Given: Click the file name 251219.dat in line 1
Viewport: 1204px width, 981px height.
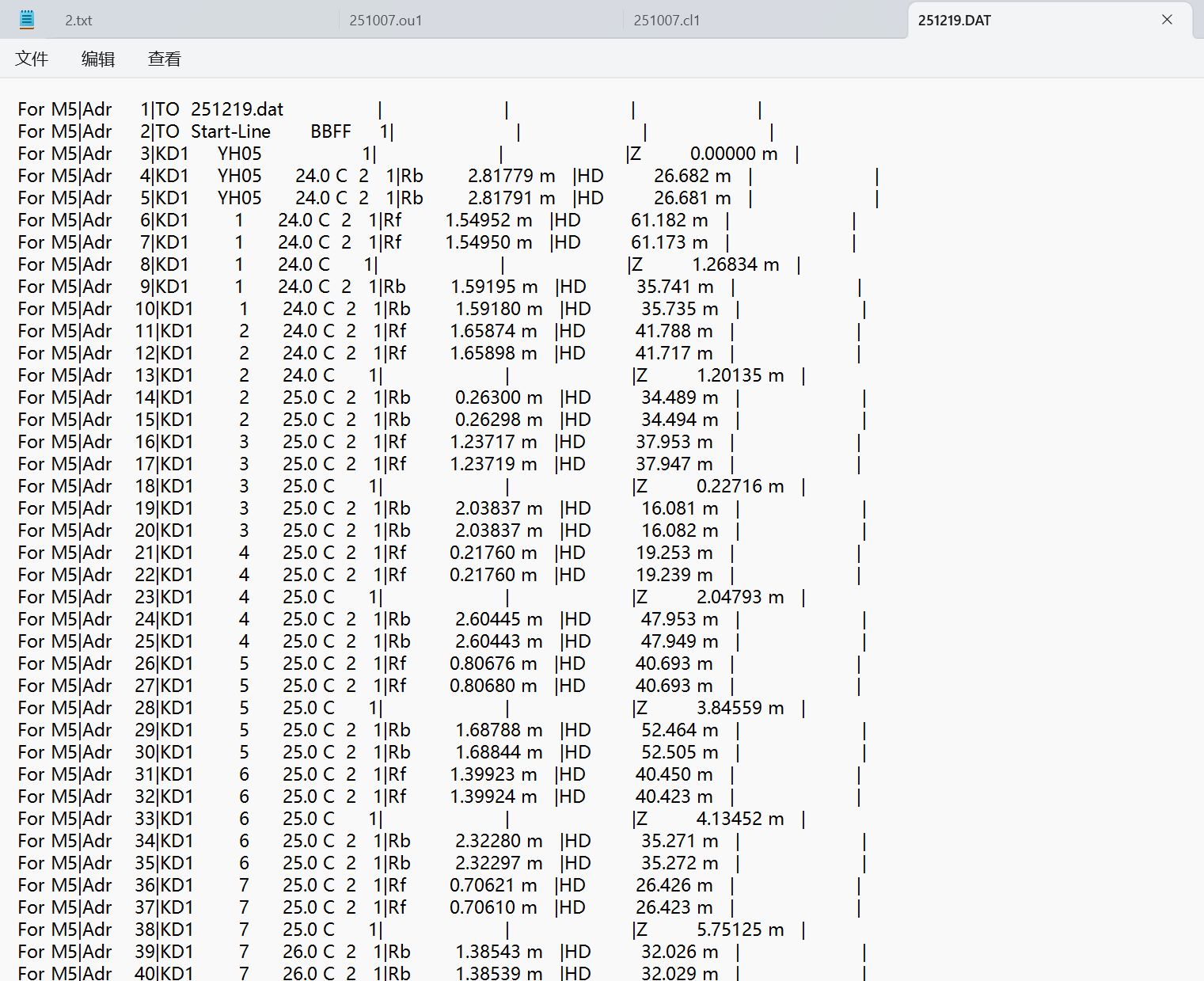Looking at the screenshot, I should tap(237, 109).
